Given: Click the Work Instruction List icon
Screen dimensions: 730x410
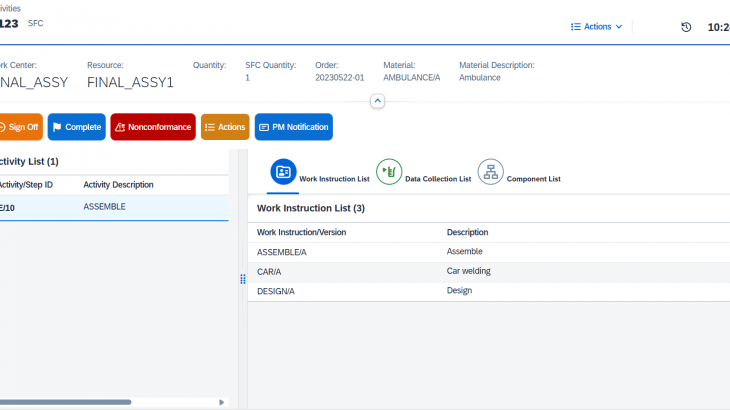Looking at the screenshot, I should (x=283, y=172).
